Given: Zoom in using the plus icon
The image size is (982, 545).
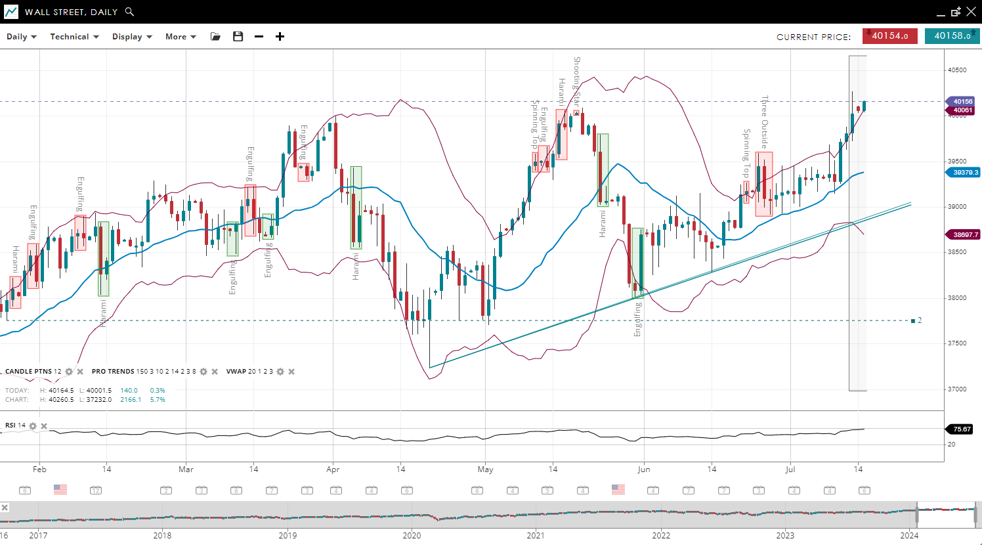Looking at the screenshot, I should [x=280, y=37].
